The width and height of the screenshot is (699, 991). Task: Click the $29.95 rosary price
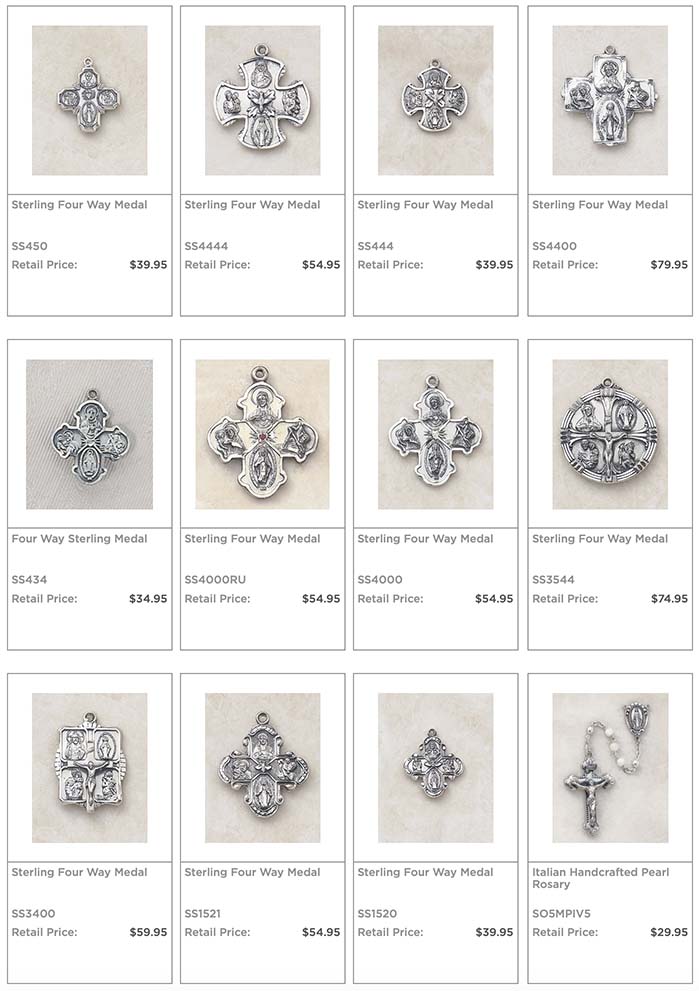click(x=669, y=932)
